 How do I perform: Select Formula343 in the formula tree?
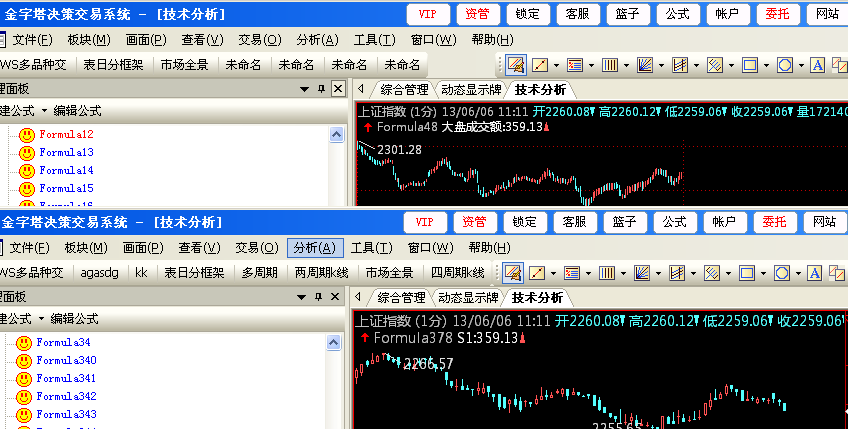[x=66, y=415]
